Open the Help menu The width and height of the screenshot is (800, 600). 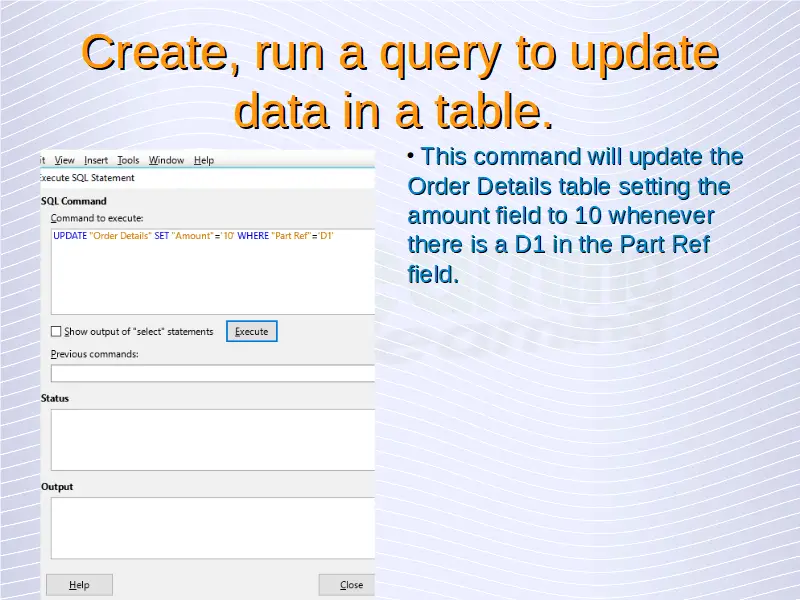click(x=204, y=160)
